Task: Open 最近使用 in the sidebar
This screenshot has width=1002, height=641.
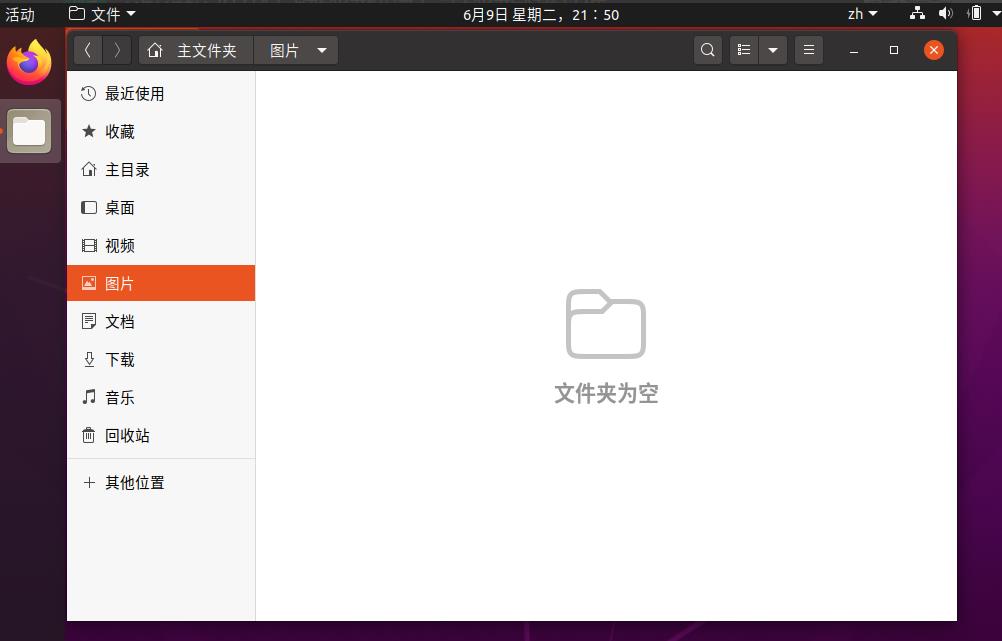Action: click(134, 94)
